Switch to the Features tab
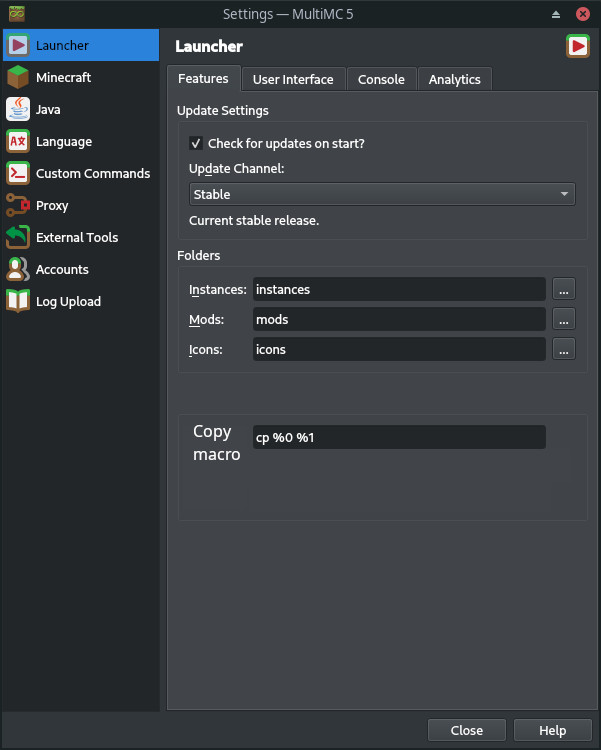 pos(203,78)
